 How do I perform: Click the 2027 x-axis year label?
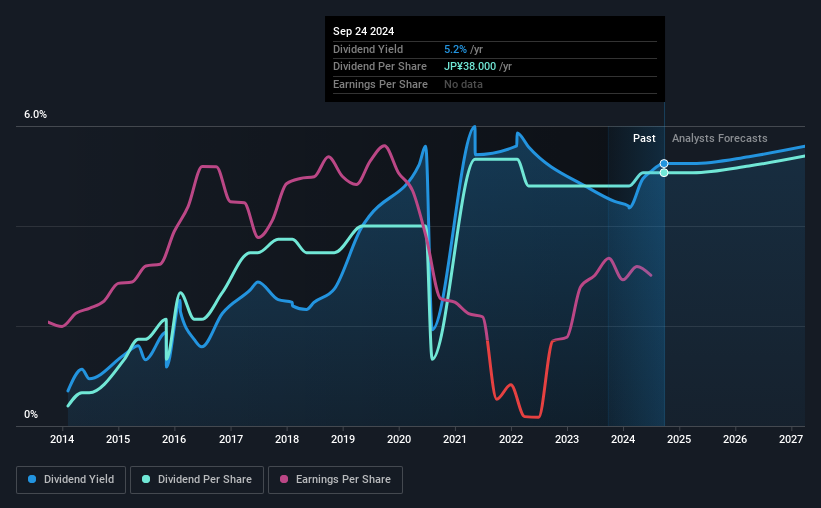[791, 439]
